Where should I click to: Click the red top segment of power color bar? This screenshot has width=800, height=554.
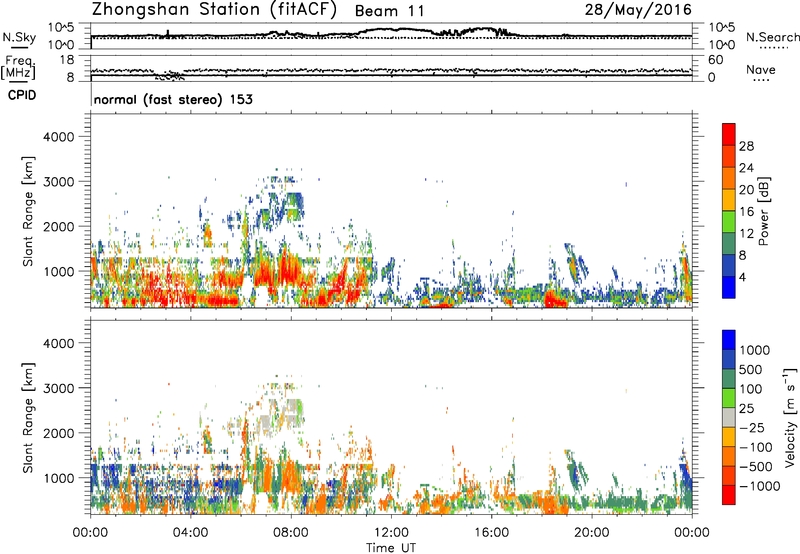[729, 134]
